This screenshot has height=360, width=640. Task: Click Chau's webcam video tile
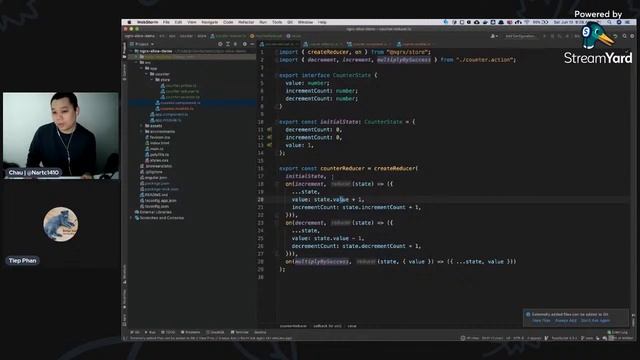[x=61, y=136]
